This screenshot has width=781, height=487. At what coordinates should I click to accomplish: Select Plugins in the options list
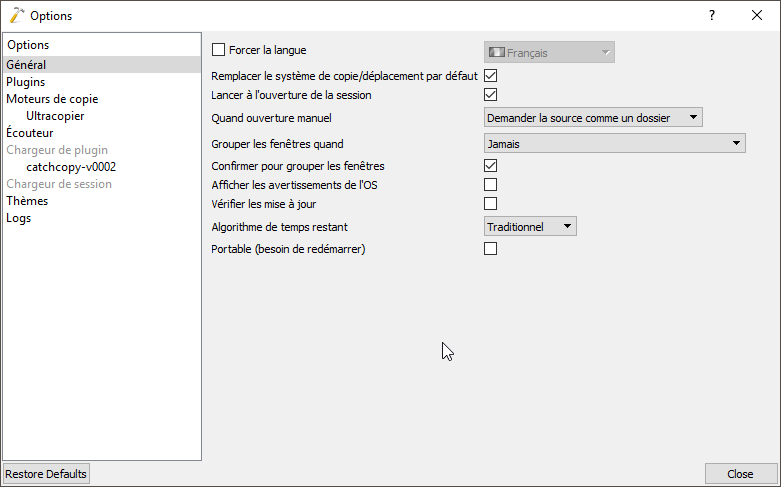click(x=26, y=82)
